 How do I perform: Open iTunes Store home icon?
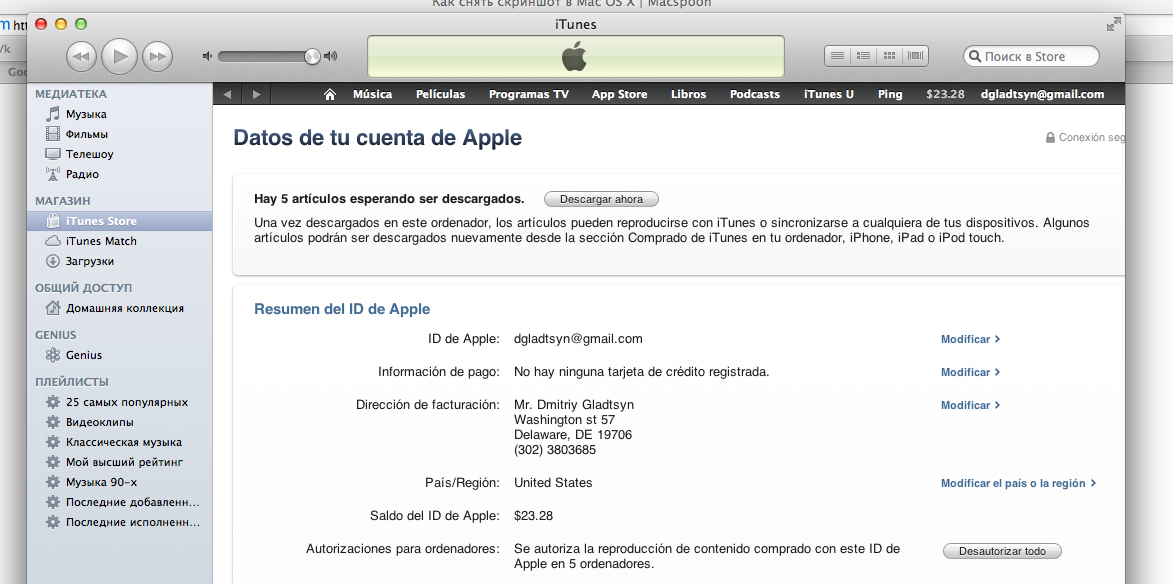329,94
